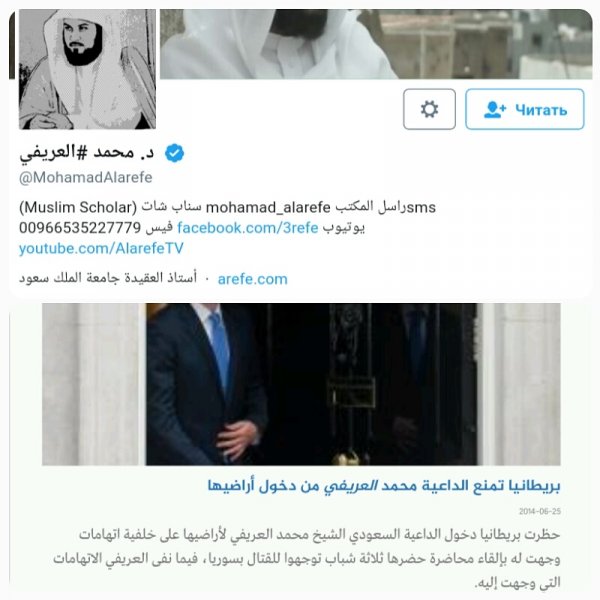Open the article photo of man in suit
Screen dimensions: 600x600
click(301, 384)
